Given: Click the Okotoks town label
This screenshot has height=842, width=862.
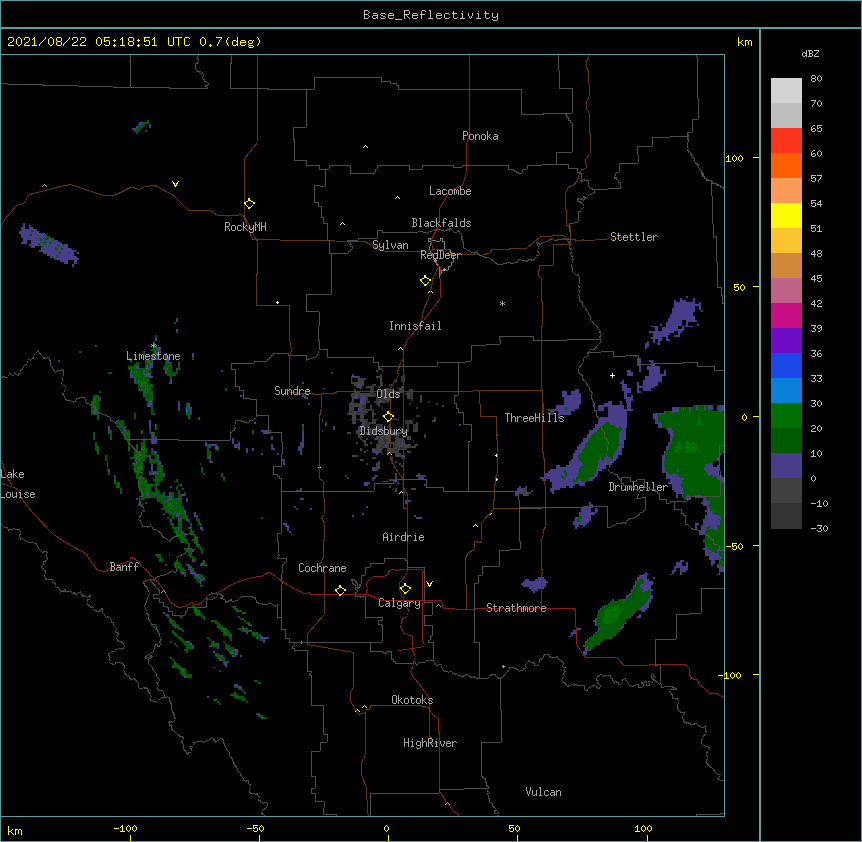Looking at the screenshot, I should point(412,700).
